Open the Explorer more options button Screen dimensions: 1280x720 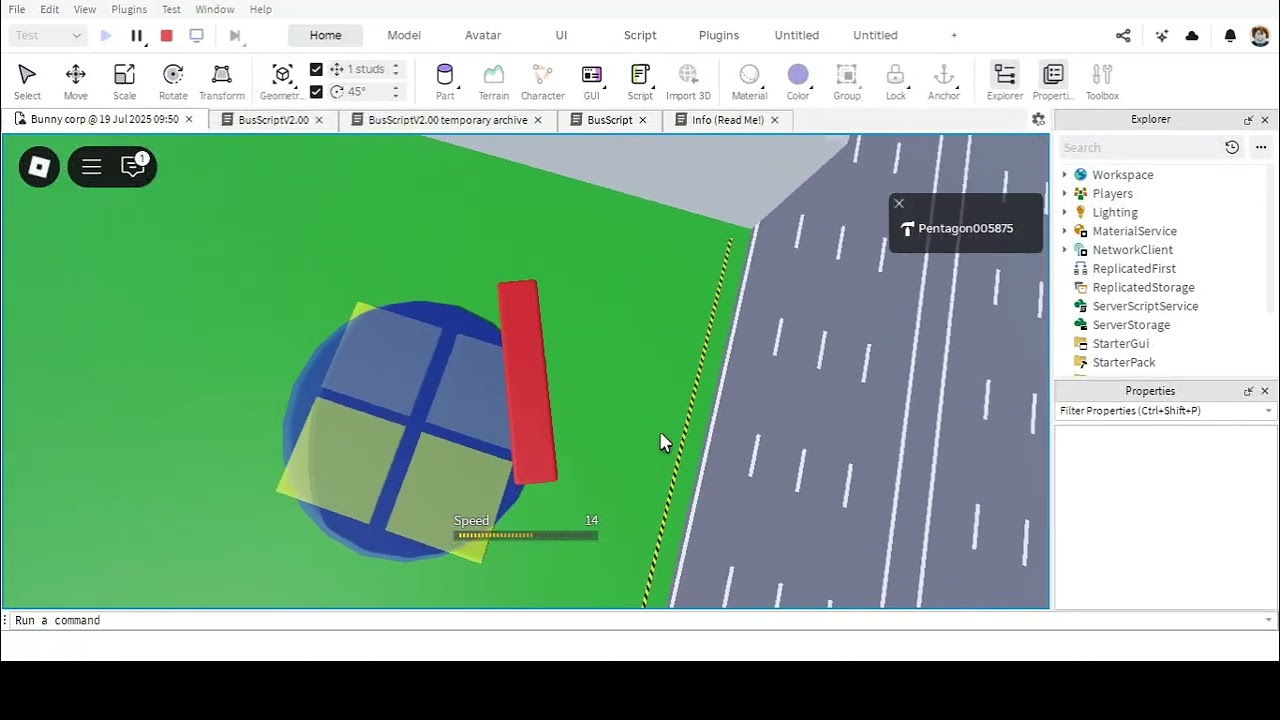pos(1260,147)
